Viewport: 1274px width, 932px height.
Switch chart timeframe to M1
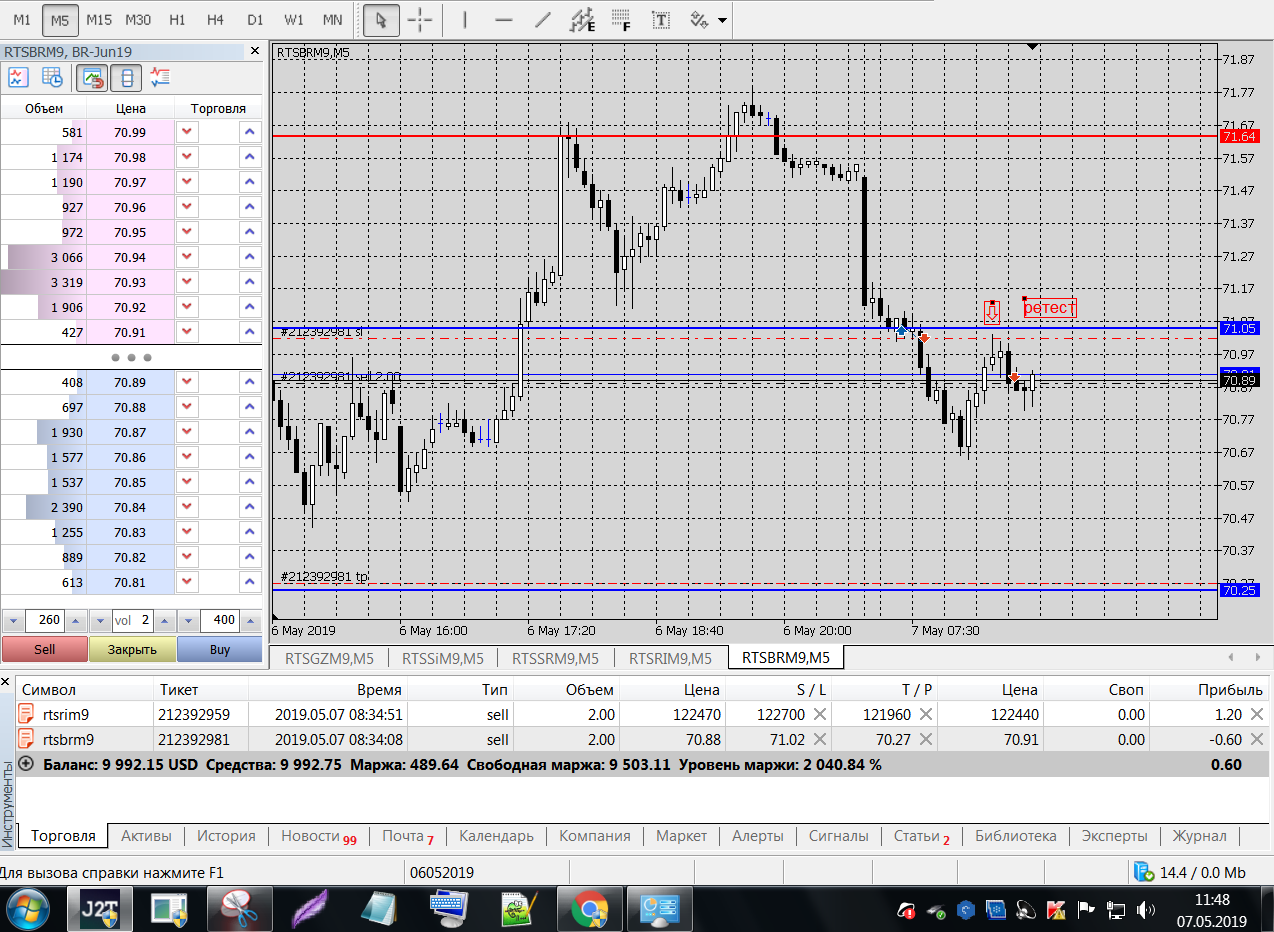[x=22, y=19]
